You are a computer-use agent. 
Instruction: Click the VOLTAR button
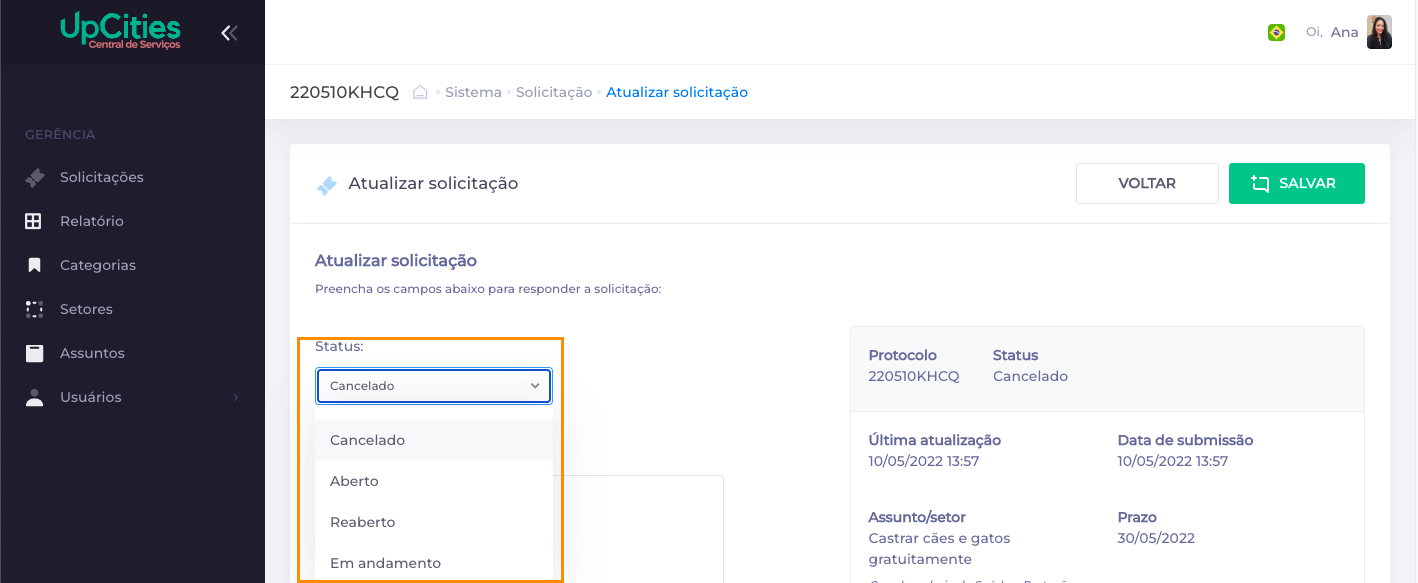click(1147, 183)
